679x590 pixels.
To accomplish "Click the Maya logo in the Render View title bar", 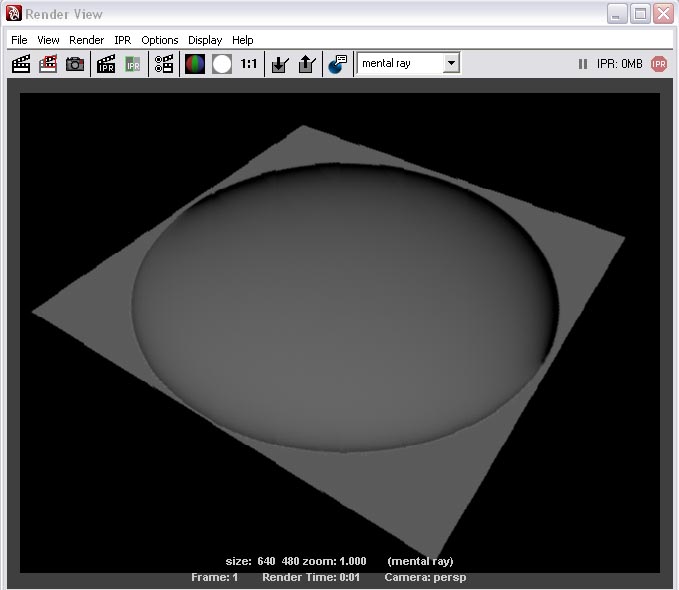I will click(x=13, y=13).
